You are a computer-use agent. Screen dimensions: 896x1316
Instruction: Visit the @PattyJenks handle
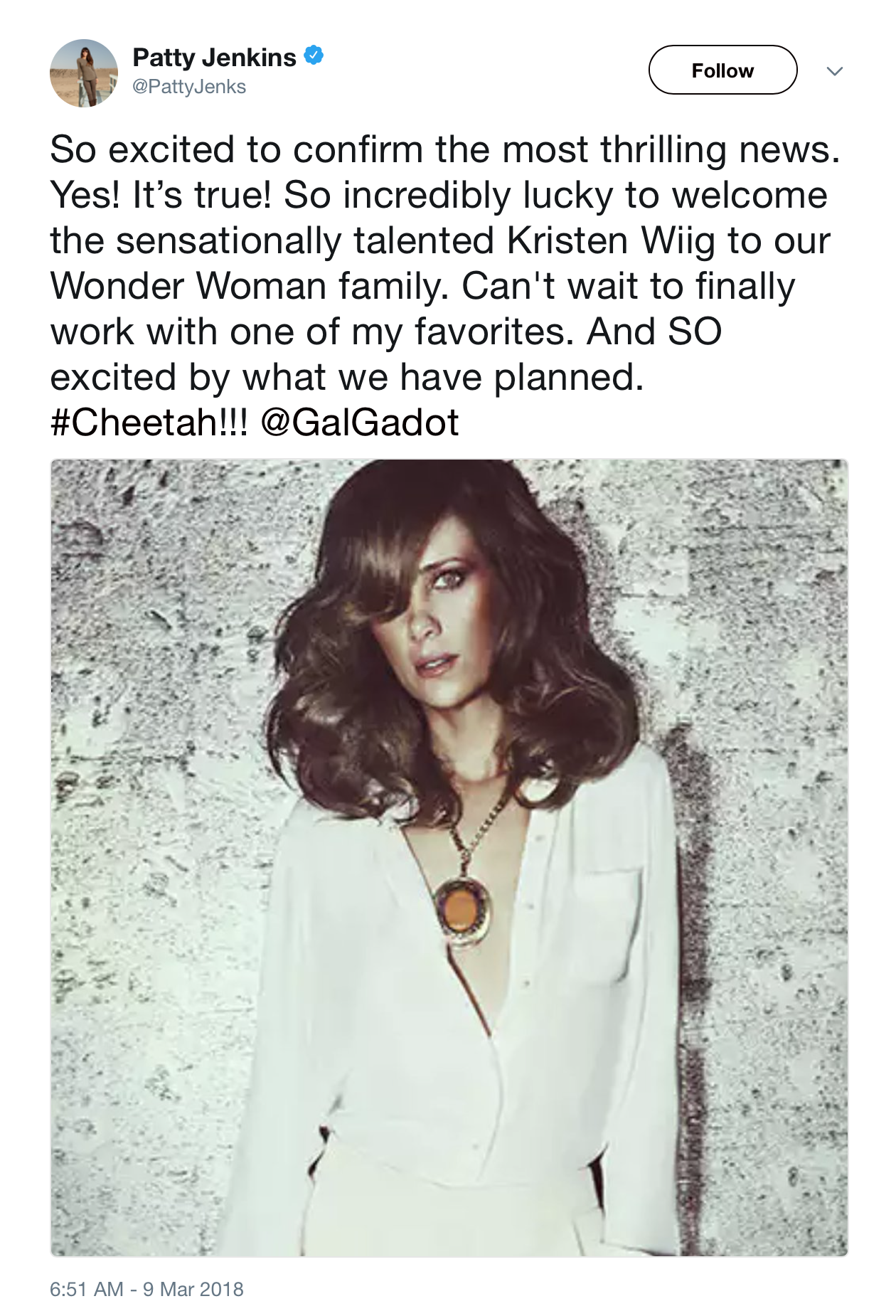[189, 87]
